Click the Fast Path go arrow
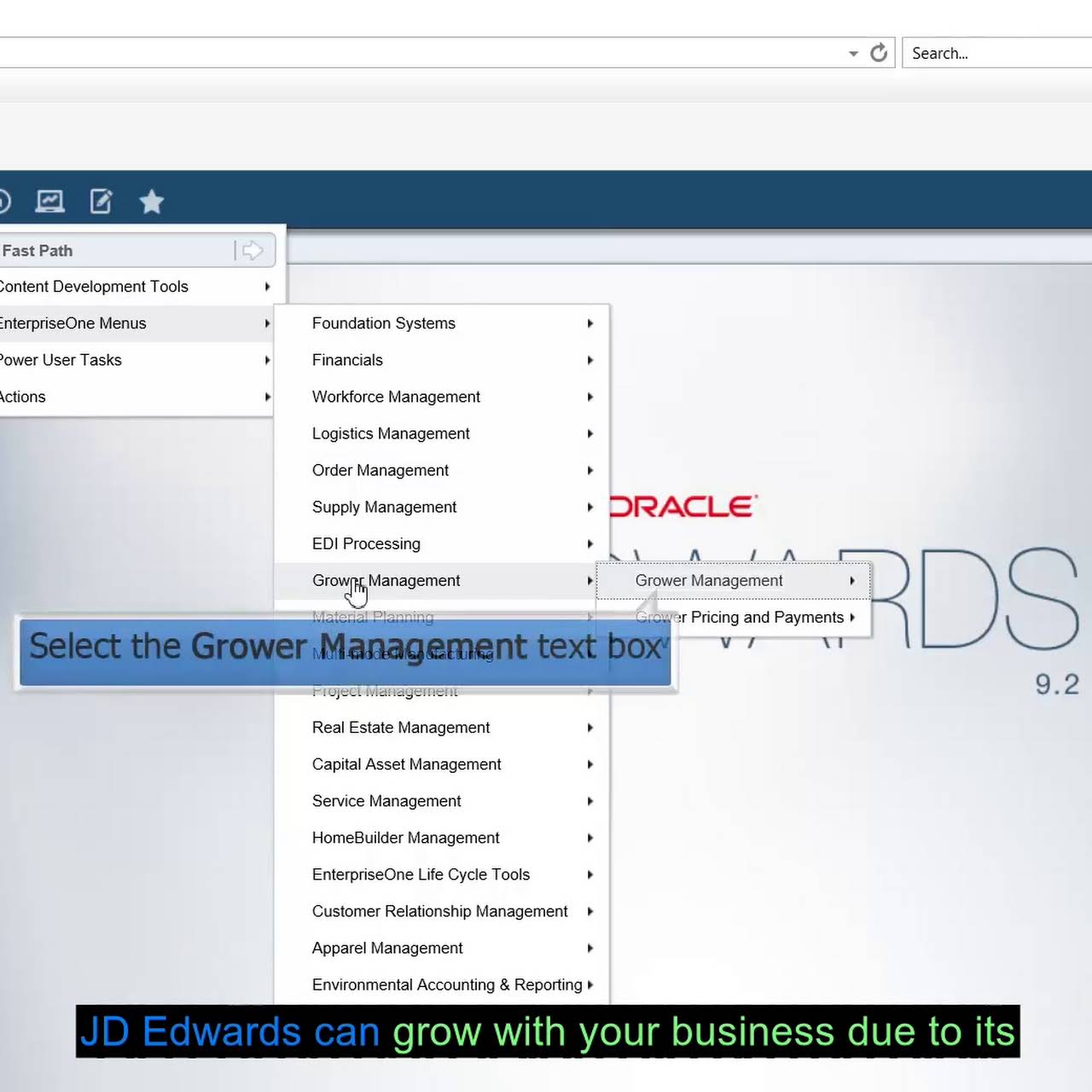 253,250
